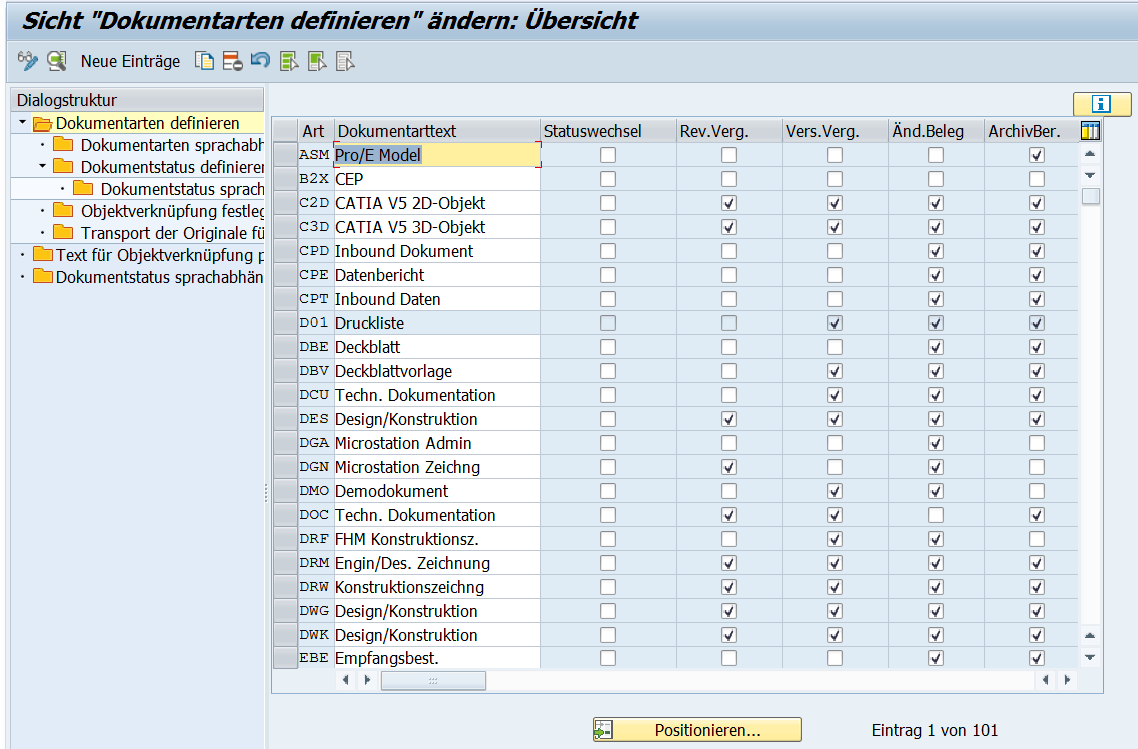This screenshot has width=1138, height=749.
Task: Toggle Rev.Verg. checkbox for C2D CATIA V5 2D-Objekt
Action: click(729, 203)
